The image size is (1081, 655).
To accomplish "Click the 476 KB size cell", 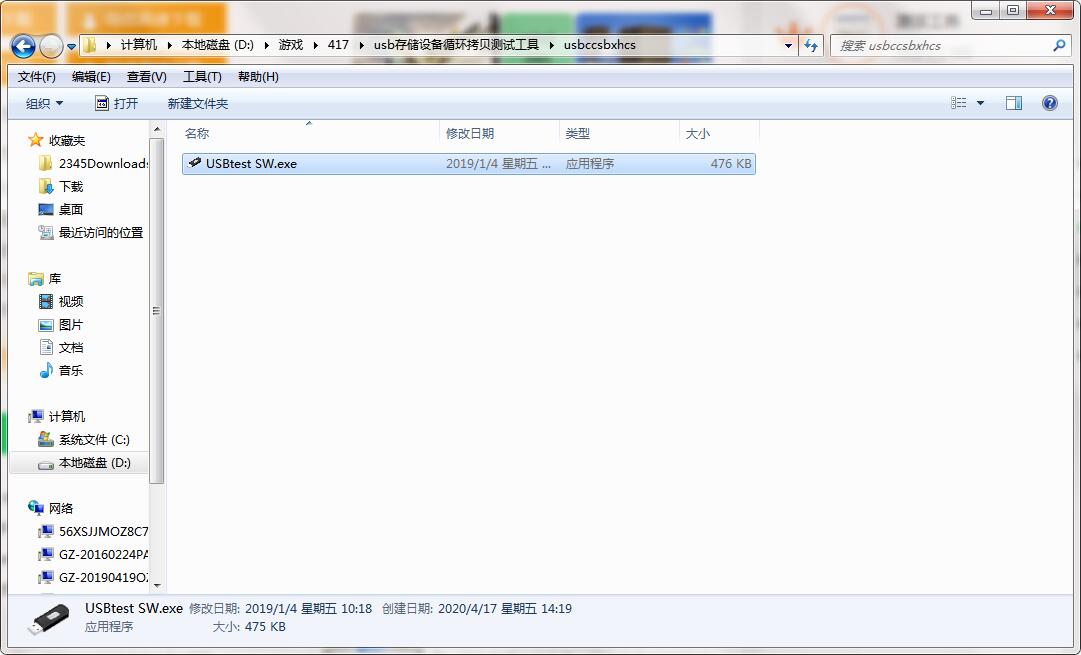I will click(731, 163).
